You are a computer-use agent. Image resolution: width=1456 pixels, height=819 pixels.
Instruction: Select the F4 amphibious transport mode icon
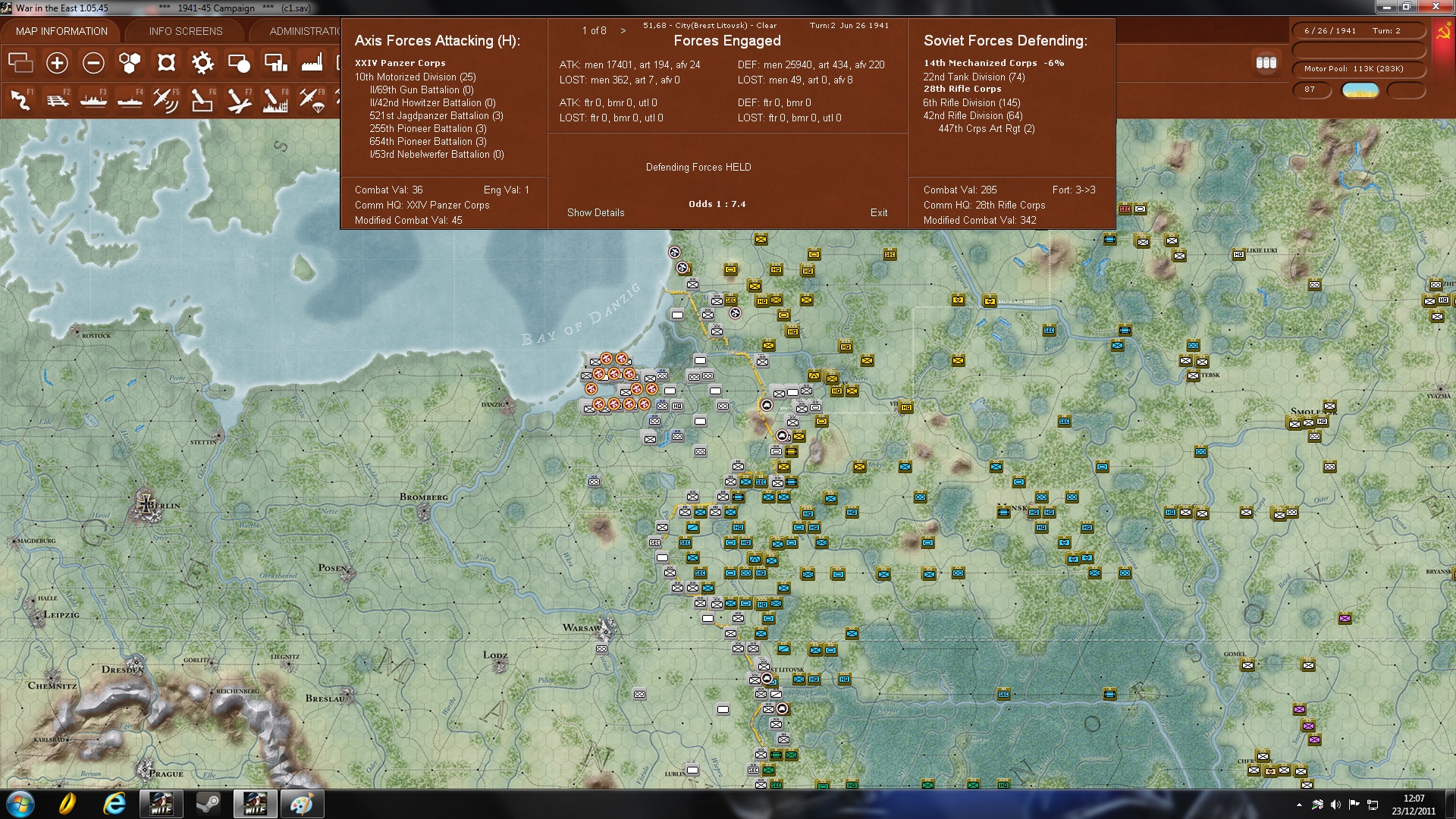[130, 99]
